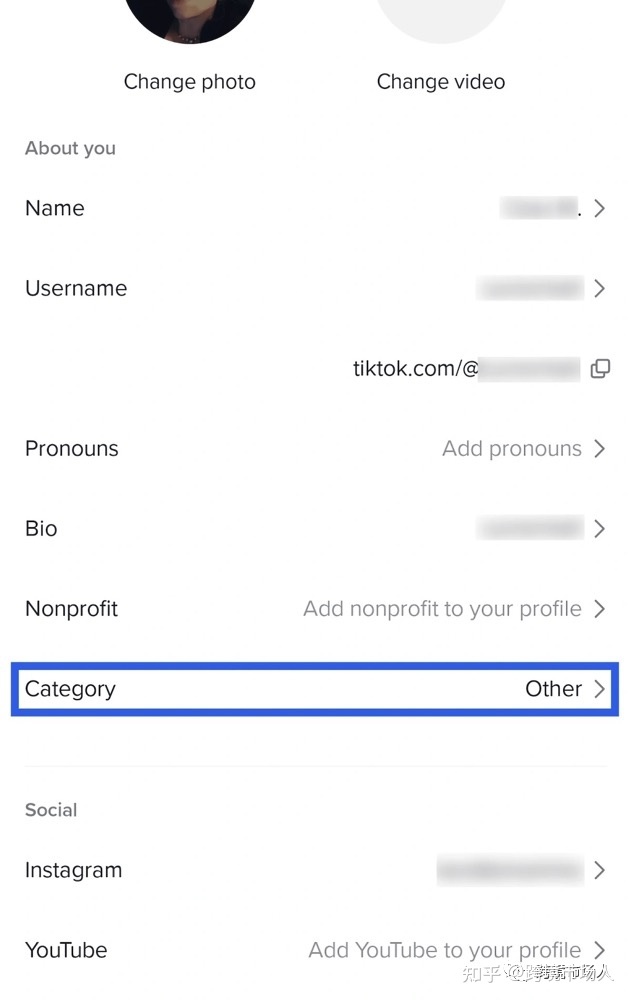
Task: Click Add nonprofit to your profile
Action: 443,608
